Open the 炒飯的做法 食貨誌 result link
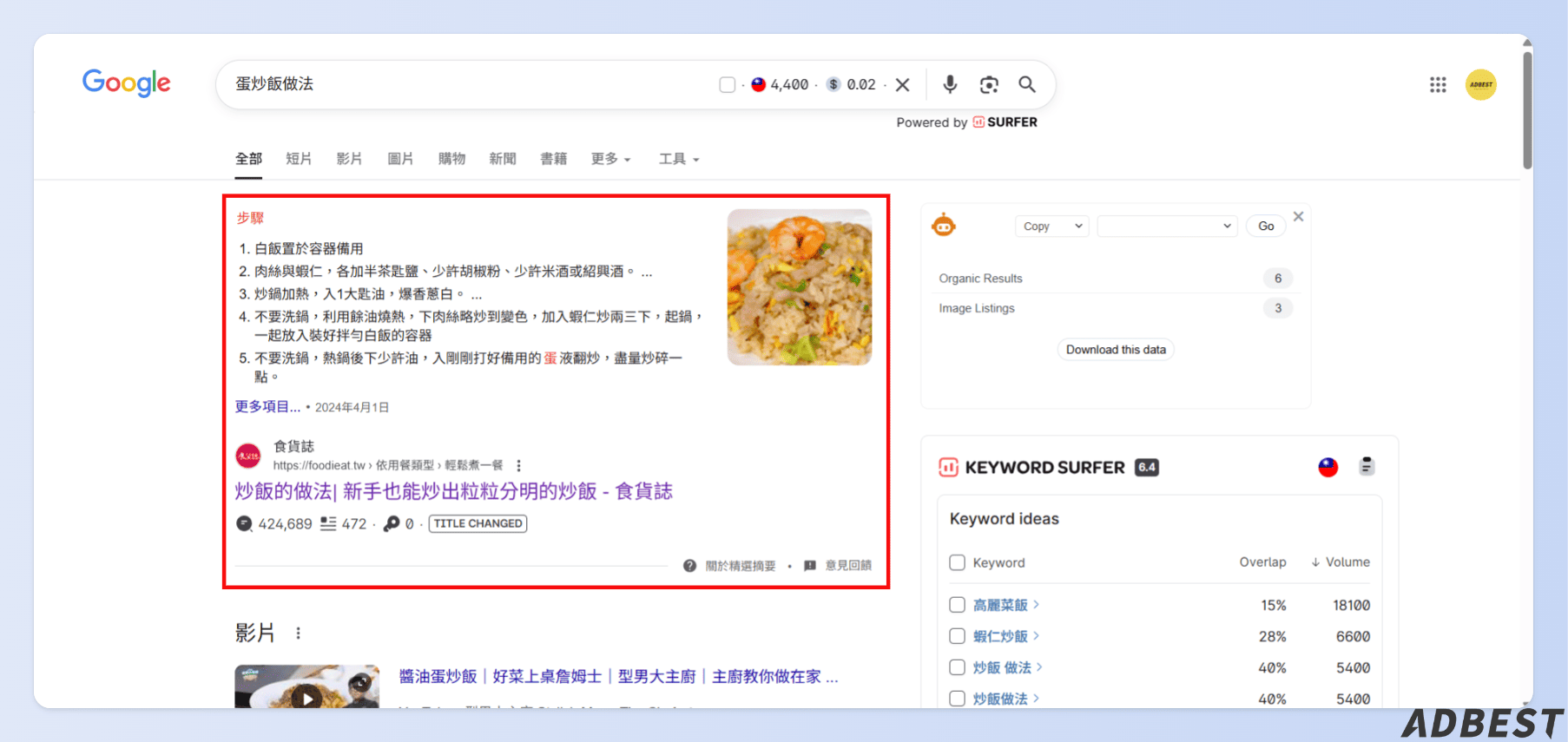Screen dimensions: 1568x742 (x=453, y=491)
